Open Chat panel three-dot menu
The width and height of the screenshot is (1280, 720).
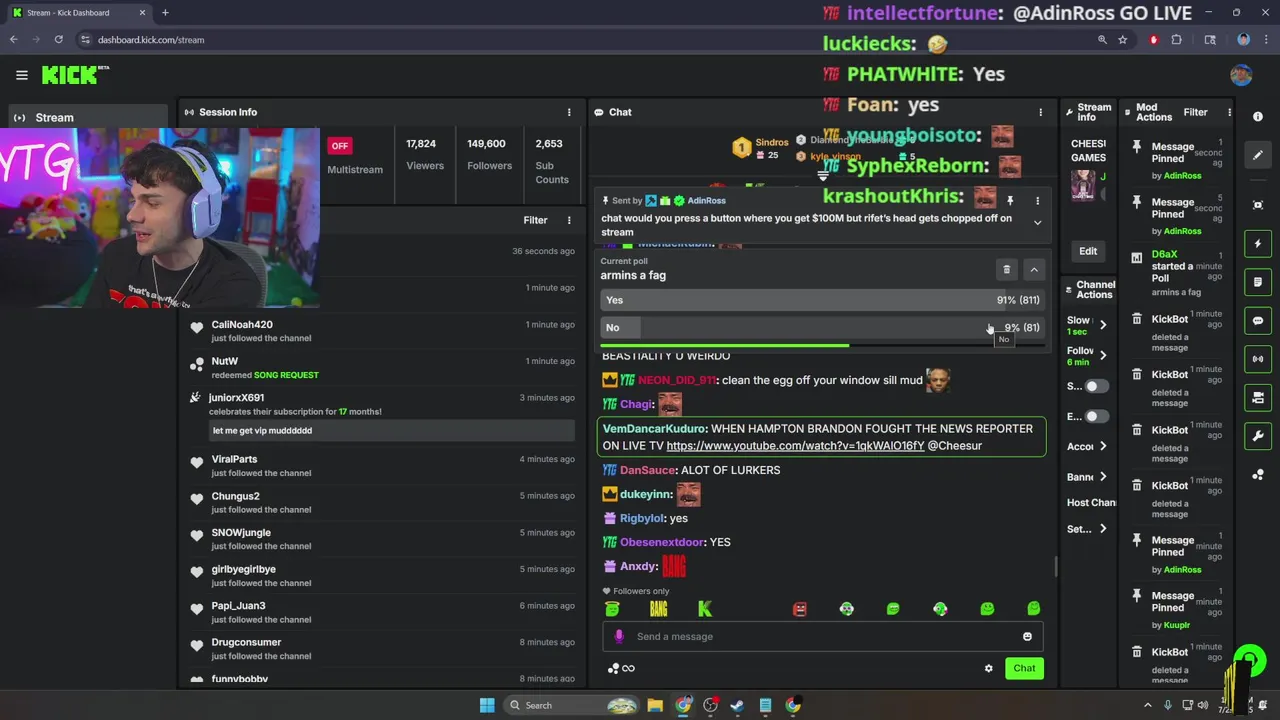[1040, 112]
